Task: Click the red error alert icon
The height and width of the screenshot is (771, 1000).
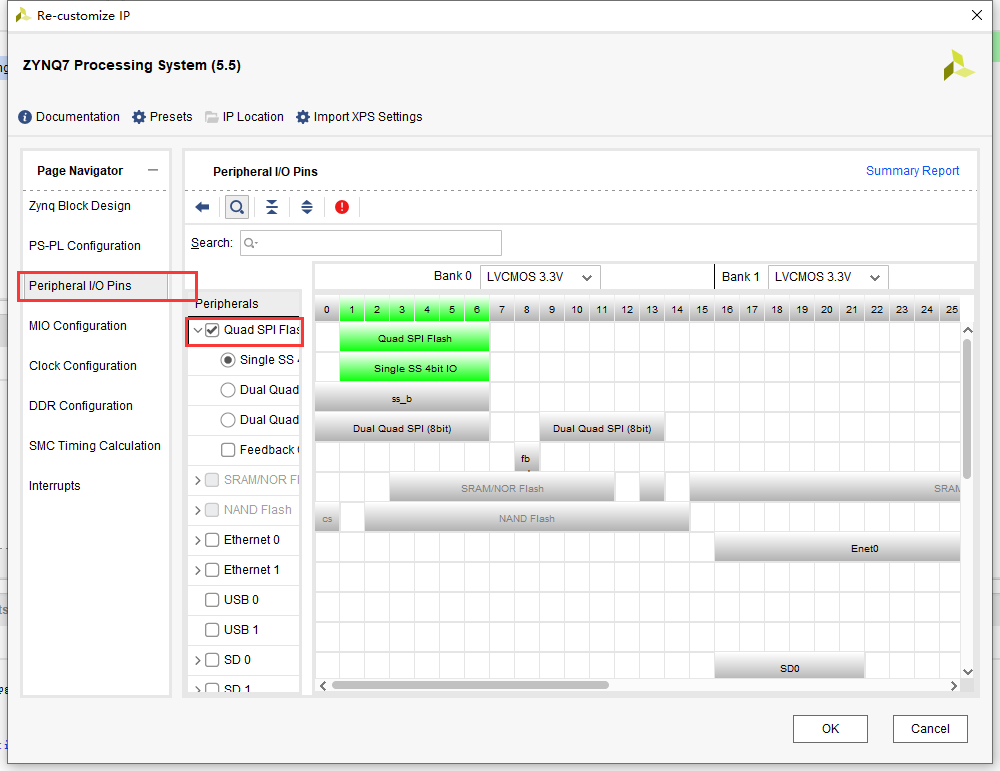Action: (342, 207)
